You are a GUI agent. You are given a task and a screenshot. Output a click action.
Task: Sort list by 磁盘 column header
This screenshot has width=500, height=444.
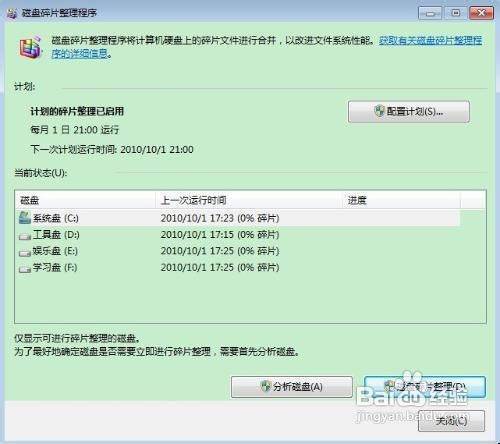[85, 200]
